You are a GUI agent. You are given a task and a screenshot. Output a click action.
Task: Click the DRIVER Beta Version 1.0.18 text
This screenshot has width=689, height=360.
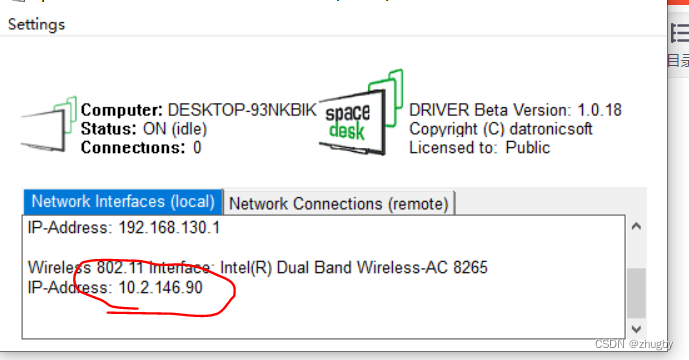click(x=515, y=110)
